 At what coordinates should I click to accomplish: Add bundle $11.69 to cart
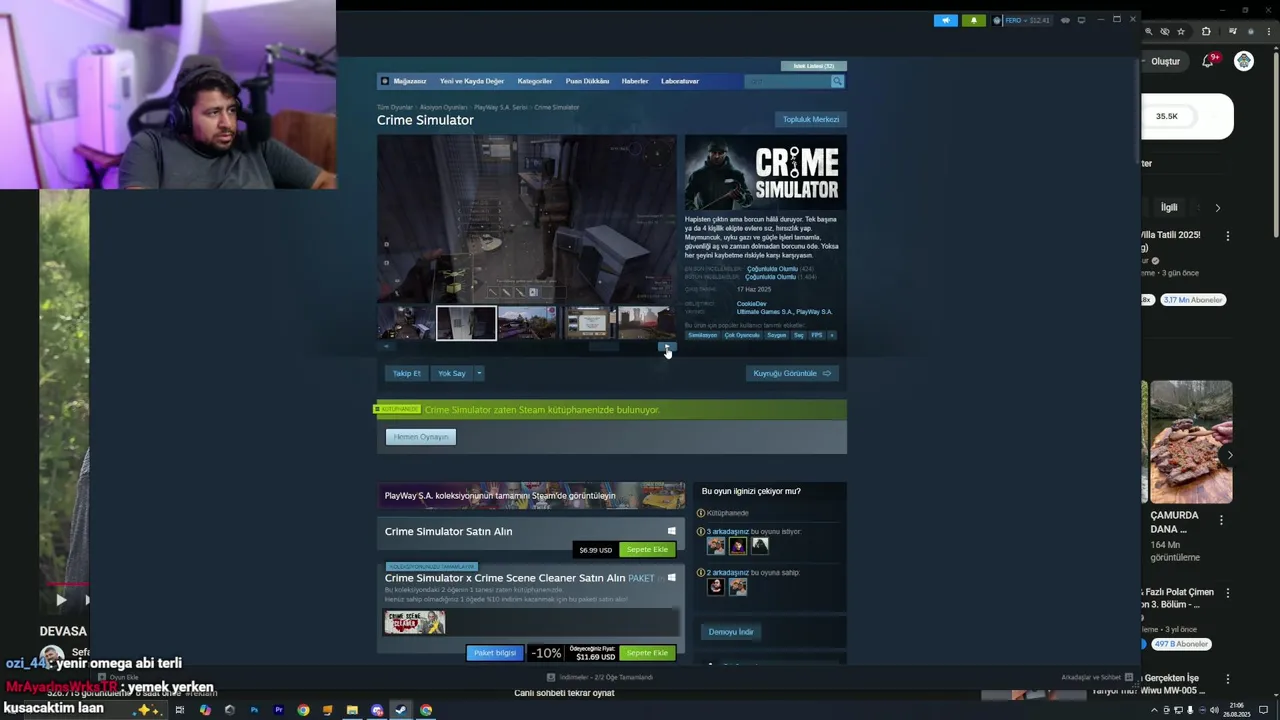(x=647, y=653)
